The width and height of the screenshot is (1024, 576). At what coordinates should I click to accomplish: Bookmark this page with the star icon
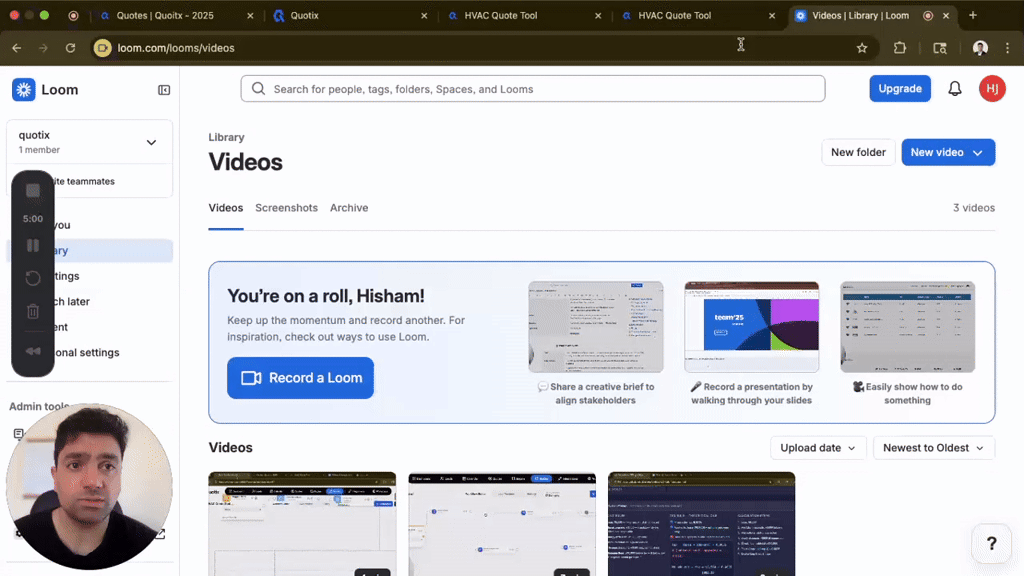click(x=862, y=48)
